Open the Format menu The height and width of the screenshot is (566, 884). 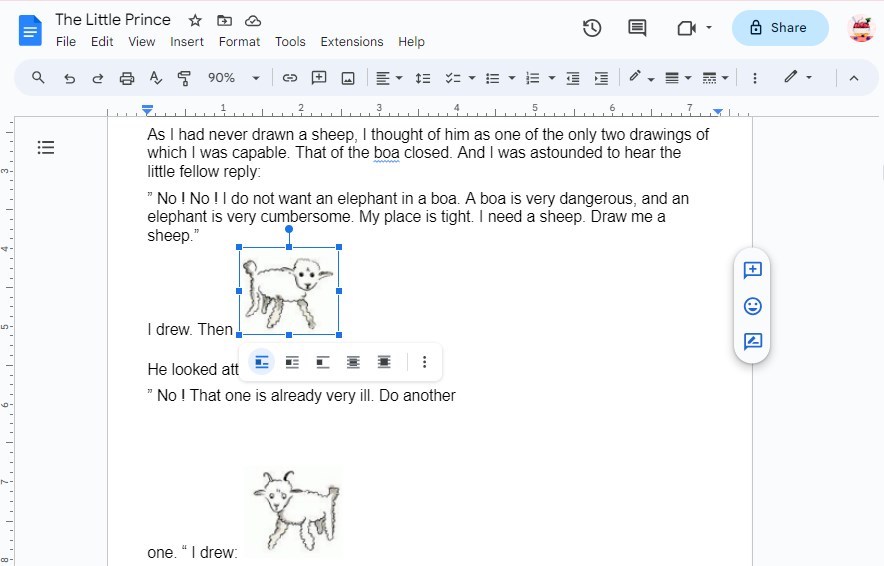tap(240, 42)
